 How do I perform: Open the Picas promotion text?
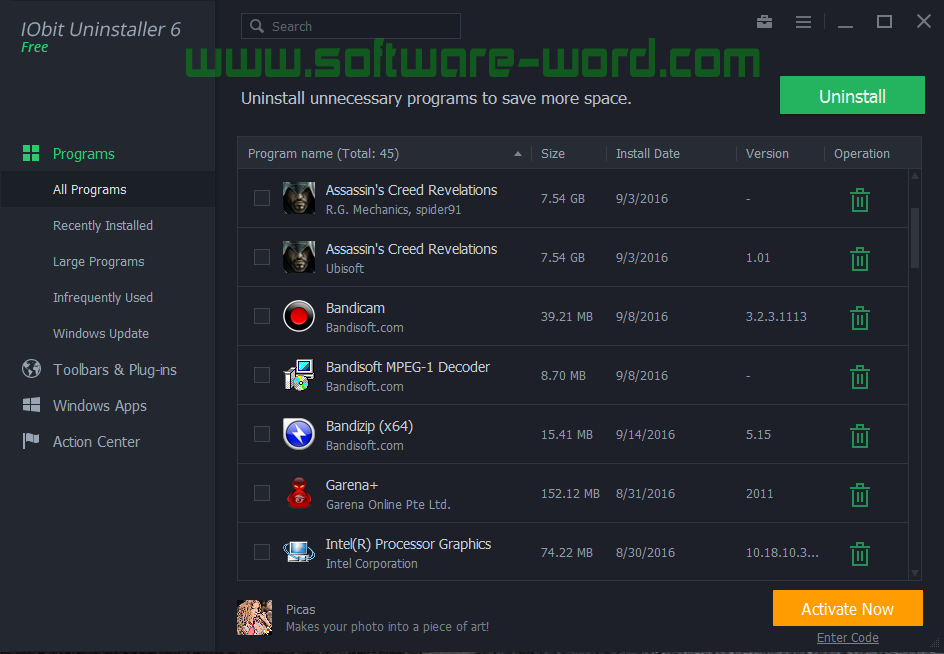[x=387, y=618]
